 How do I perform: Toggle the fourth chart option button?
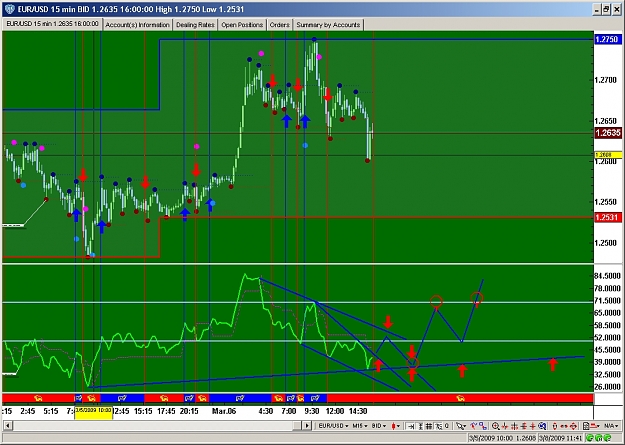click(438, 426)
